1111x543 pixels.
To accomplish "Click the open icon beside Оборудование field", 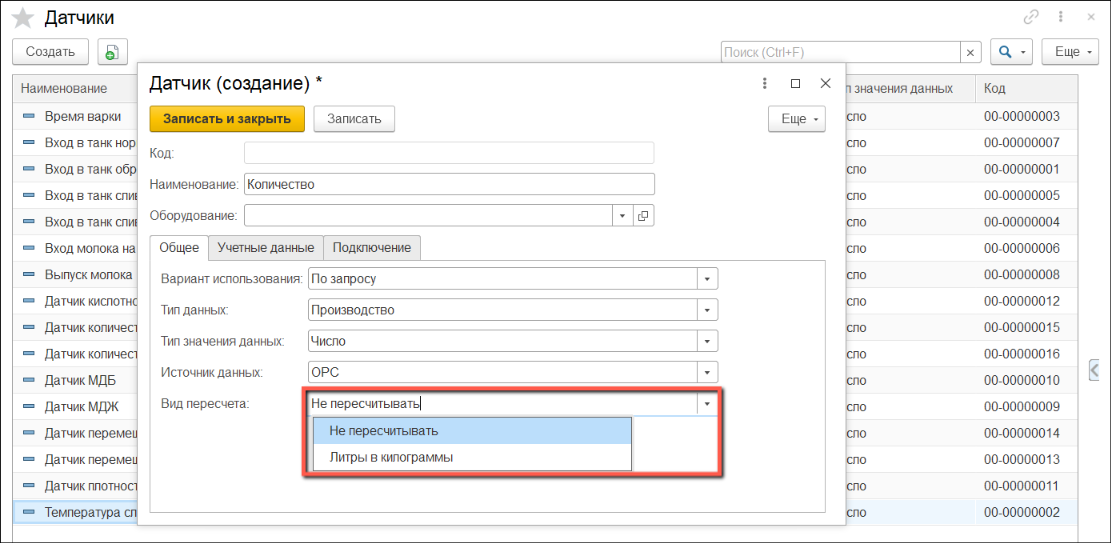I will coord(643,215).
